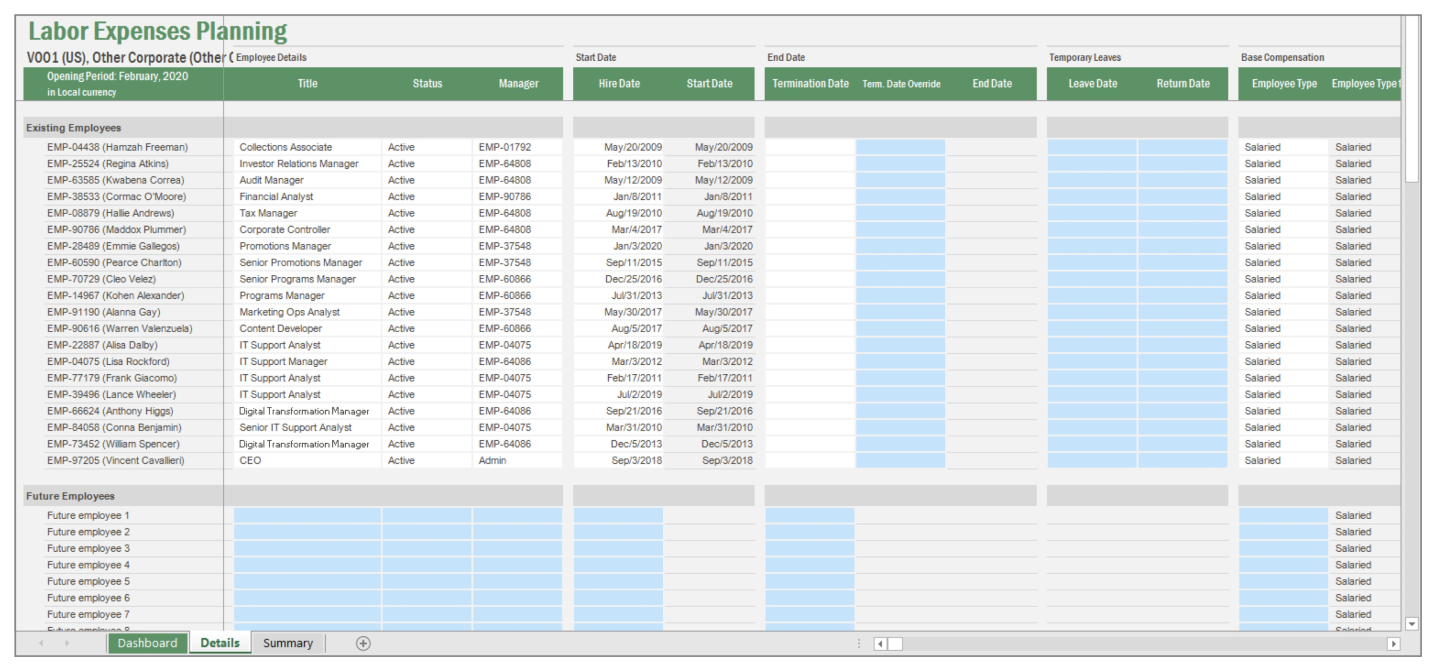Add a new sheet with the plus button
Viewport: 1436px width, 672px height.
[363, 643]
